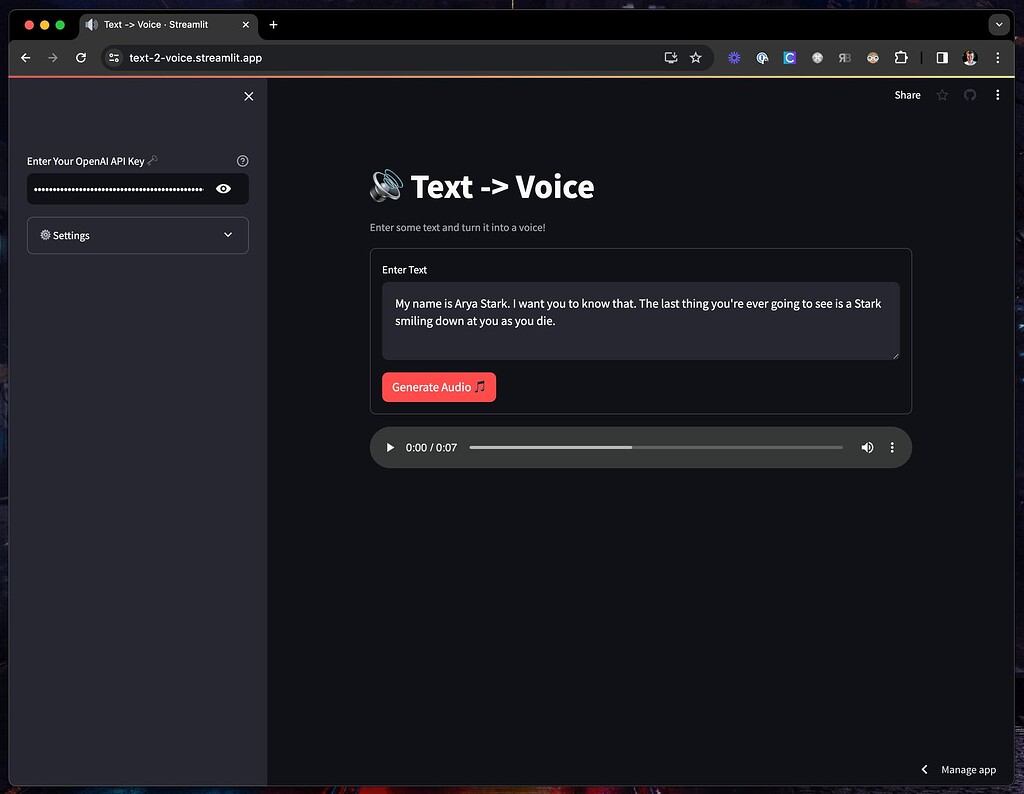Screen dimensions: 1024x794
Task: Expand the Settings section
Action: coord(137,235)
